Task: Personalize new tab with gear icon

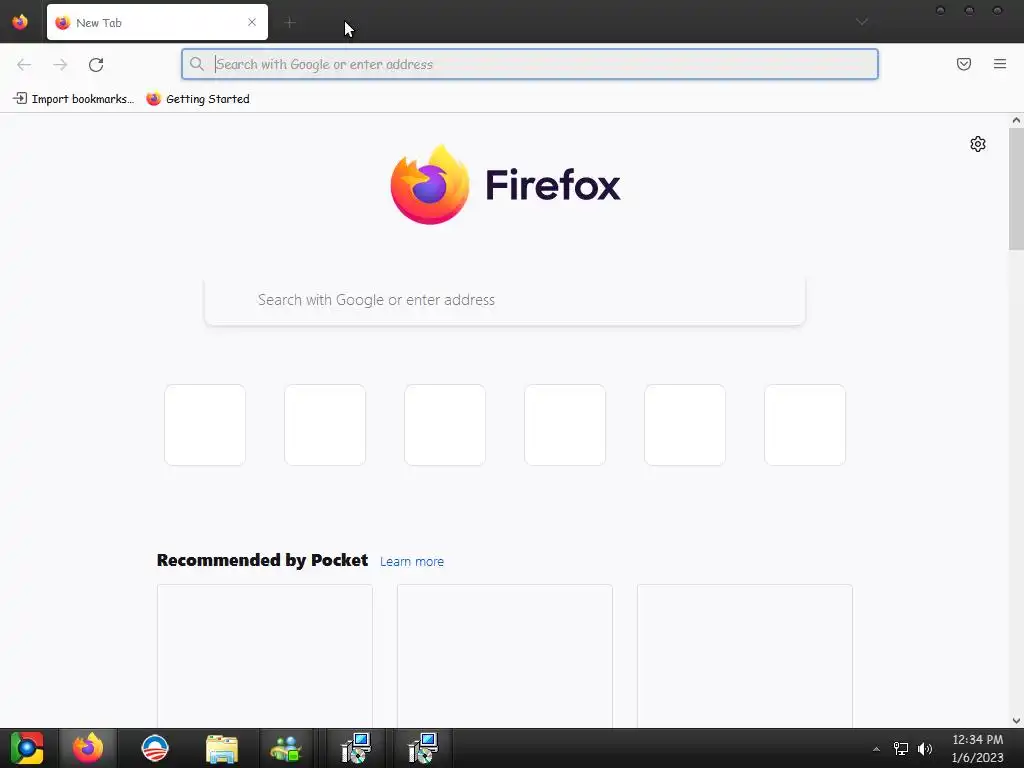Action: 978,144
